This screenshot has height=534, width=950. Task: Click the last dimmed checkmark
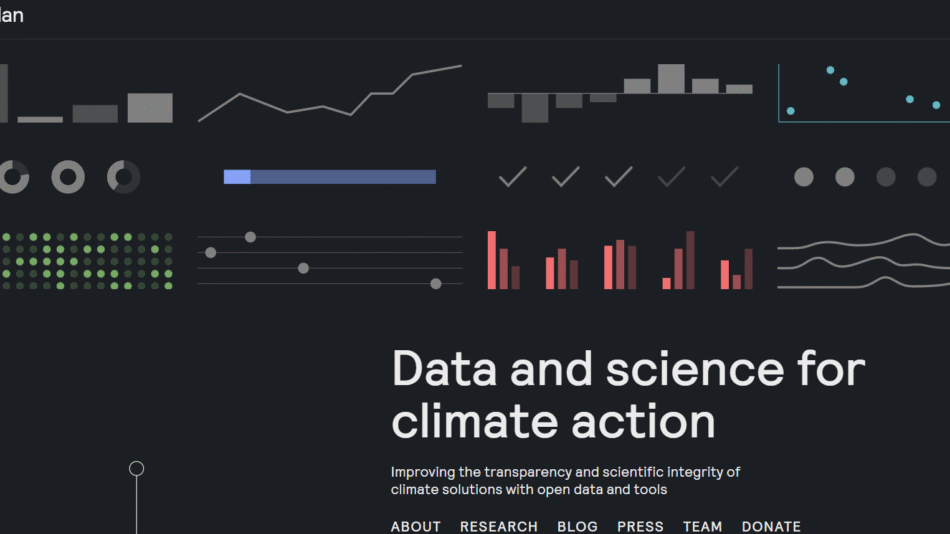[x=725, y=177]
